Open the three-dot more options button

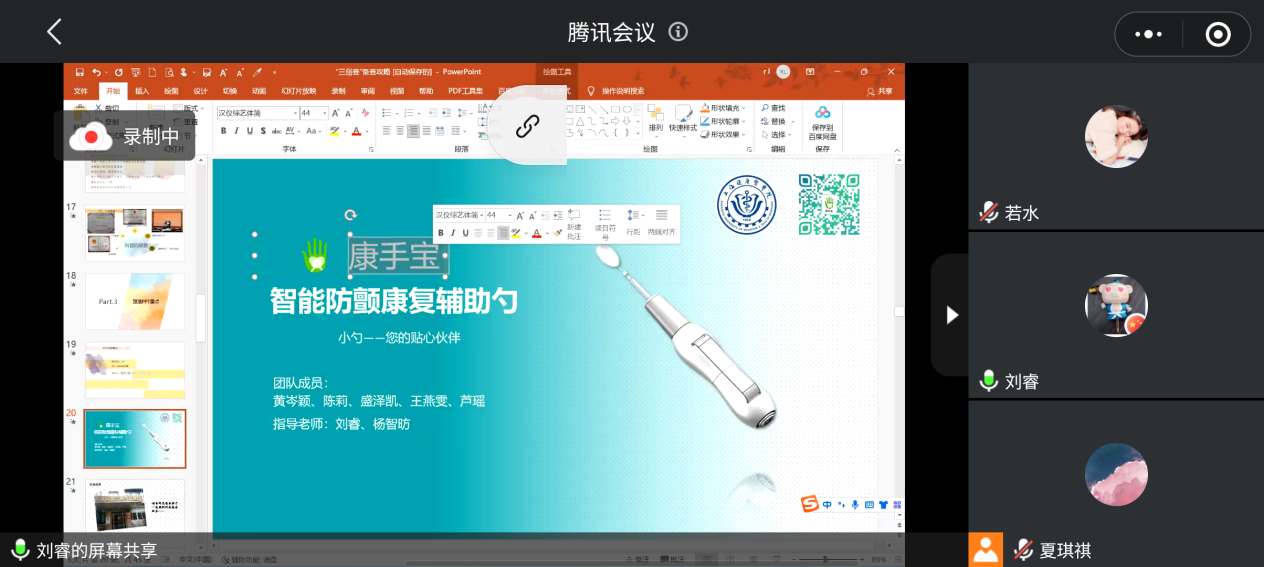coord(1148,34)
